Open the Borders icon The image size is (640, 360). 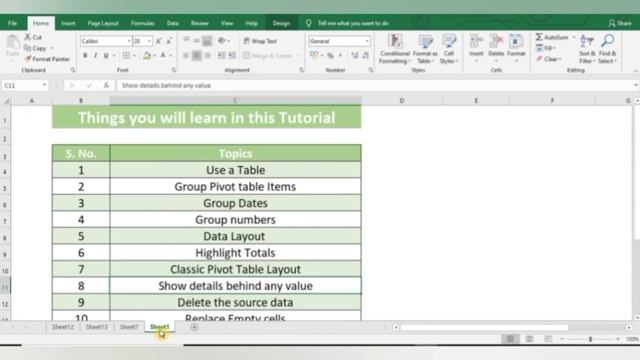point(126,56)
